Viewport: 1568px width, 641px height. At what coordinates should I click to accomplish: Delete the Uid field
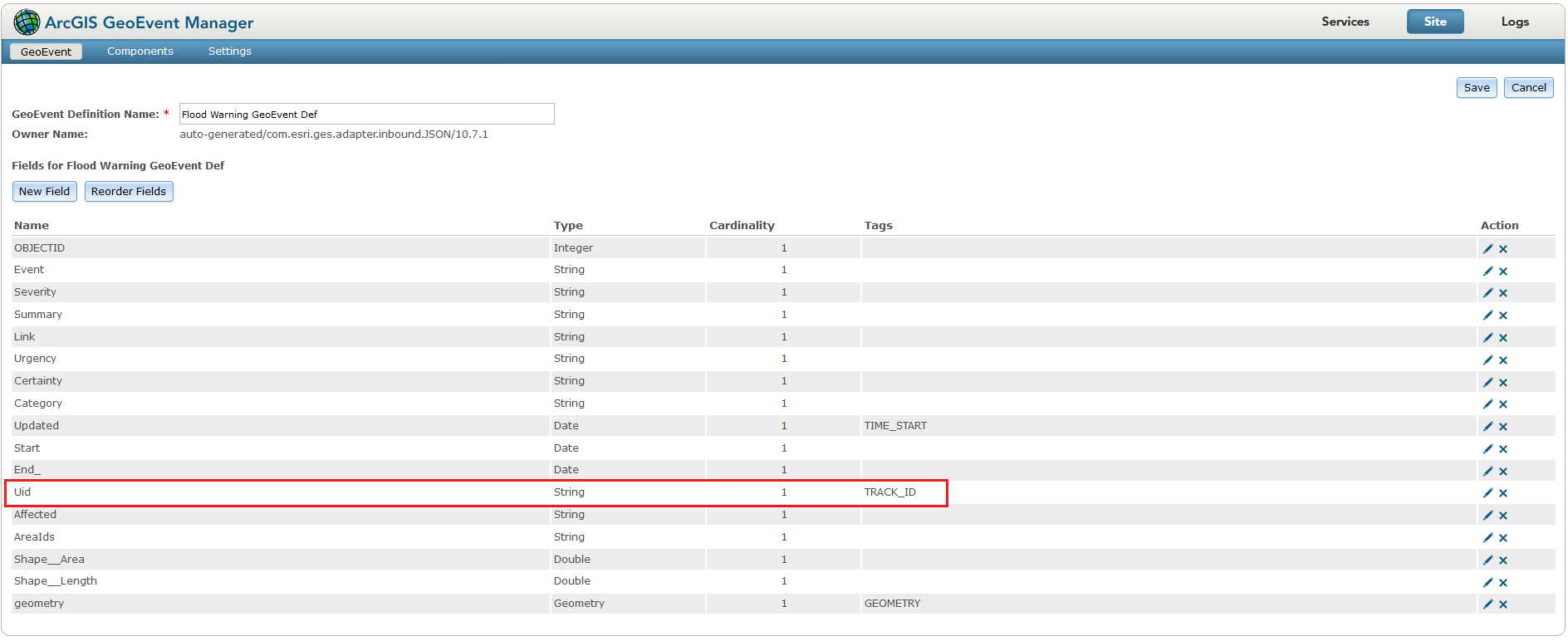pyautogui.click(x=1503, y=493)
